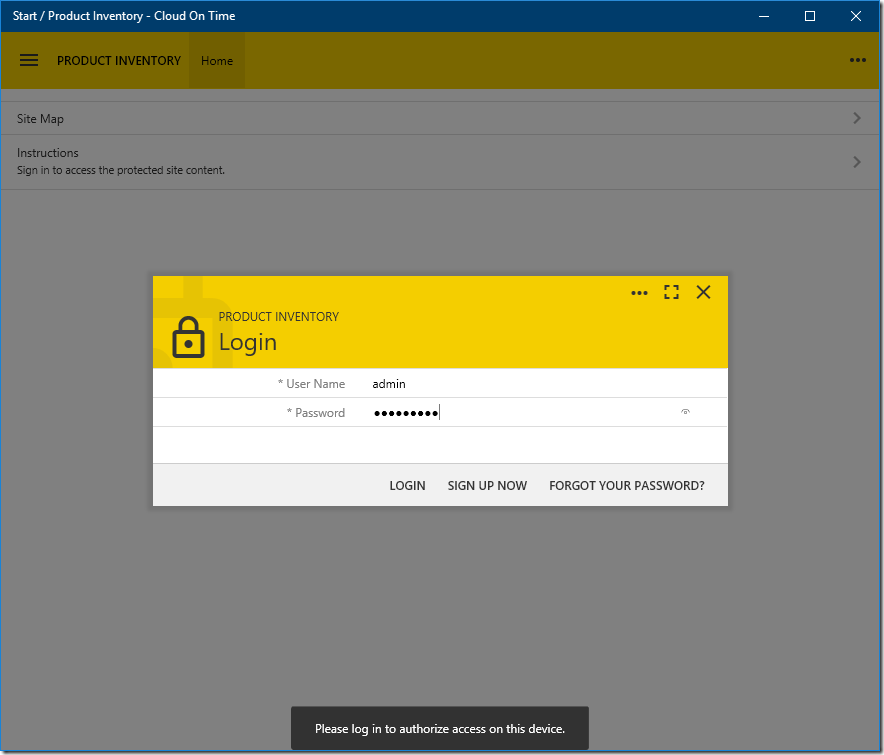Click the lock icon in the Login header
The width and height of the screenshot is (884, 755).
tap(188, 337)
